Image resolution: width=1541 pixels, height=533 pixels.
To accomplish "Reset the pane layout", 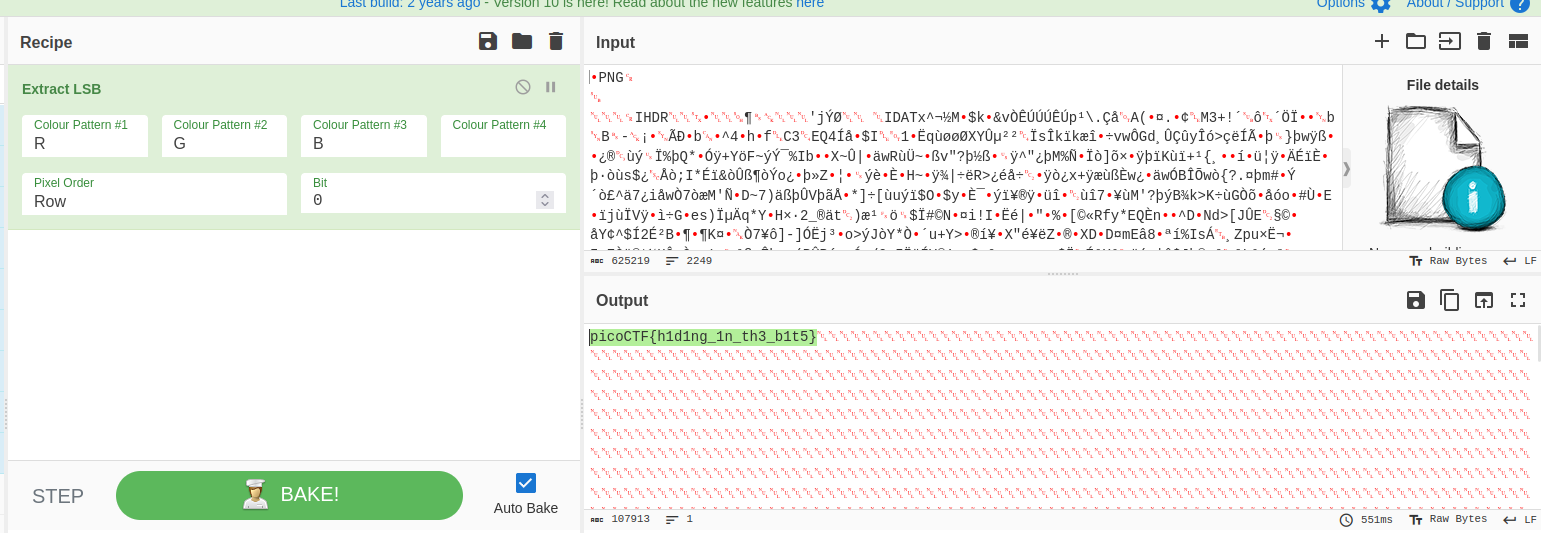I will (1518, 41).
